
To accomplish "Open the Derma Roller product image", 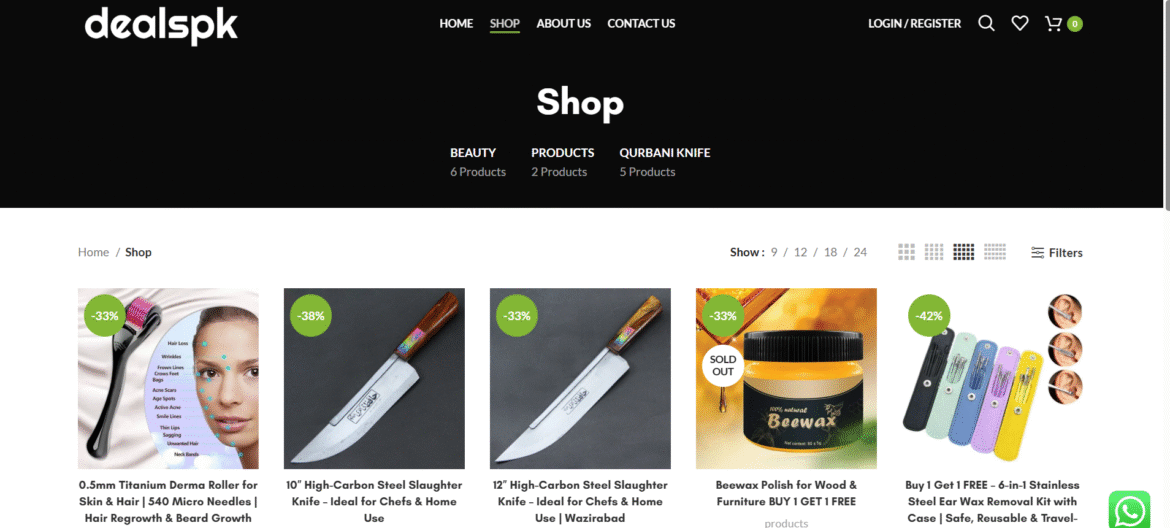I will [x=169, y=378].
